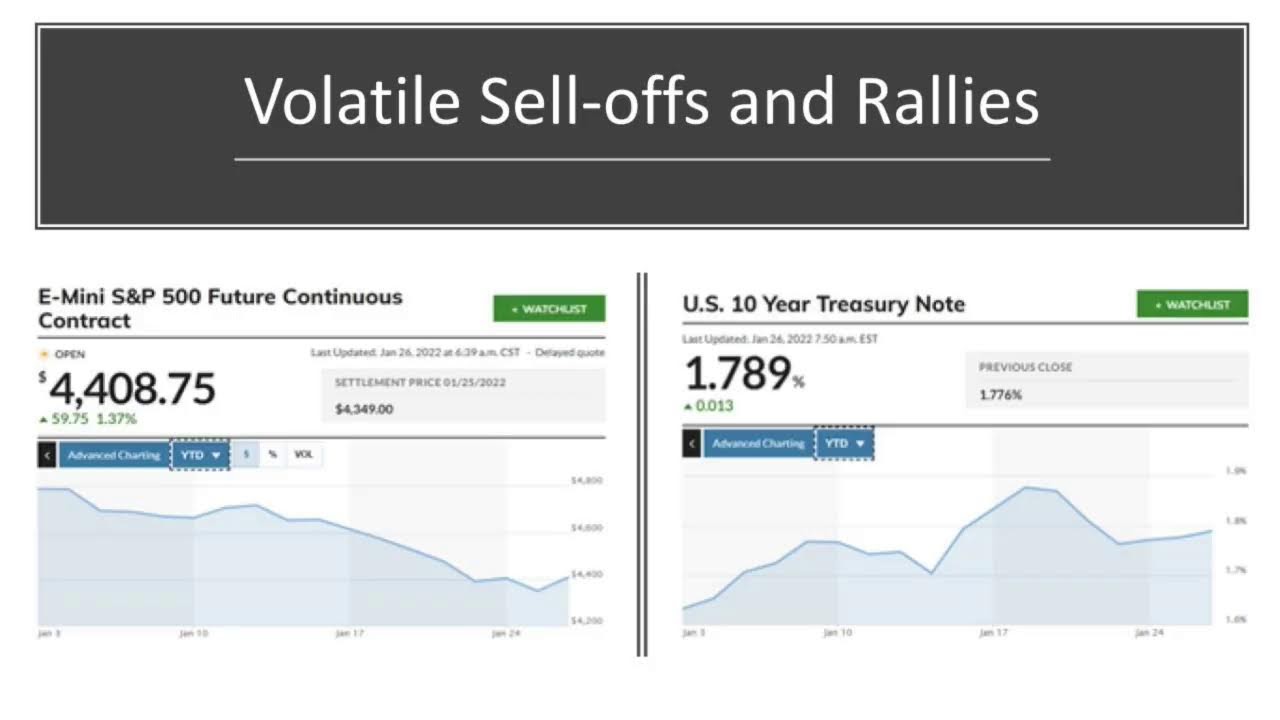The height and width of the screenshot is (720, 1280).
Task: Click the Jan 17 peak on the Treasury chart
Action: point(1025,489)
